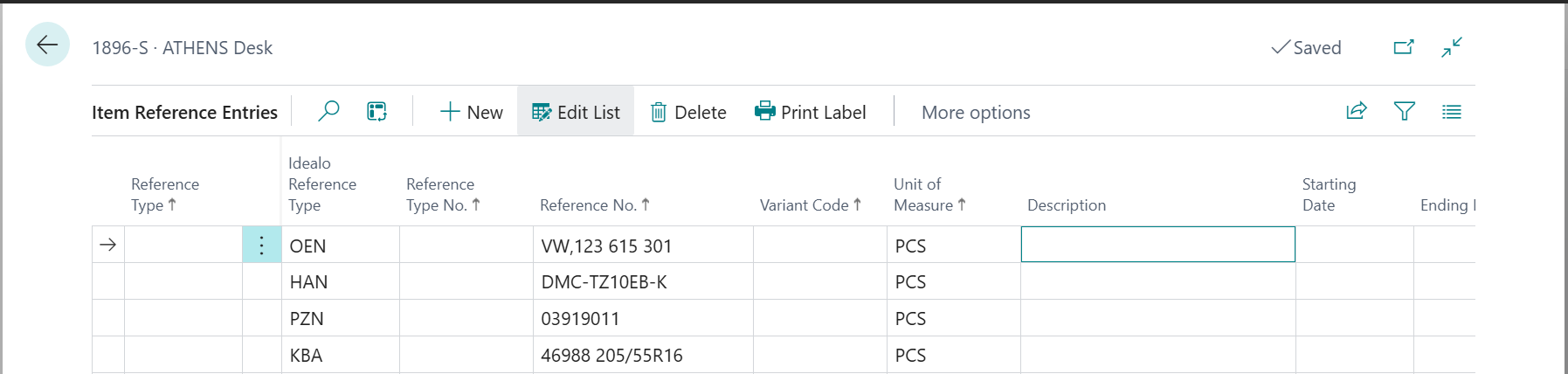
Task: Select the KBA reference type cell
Action: point(339,356)
